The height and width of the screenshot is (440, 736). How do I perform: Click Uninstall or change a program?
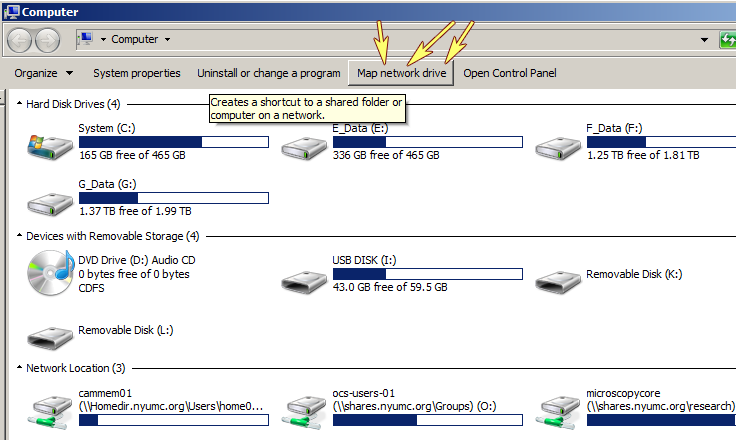[268, 73]
